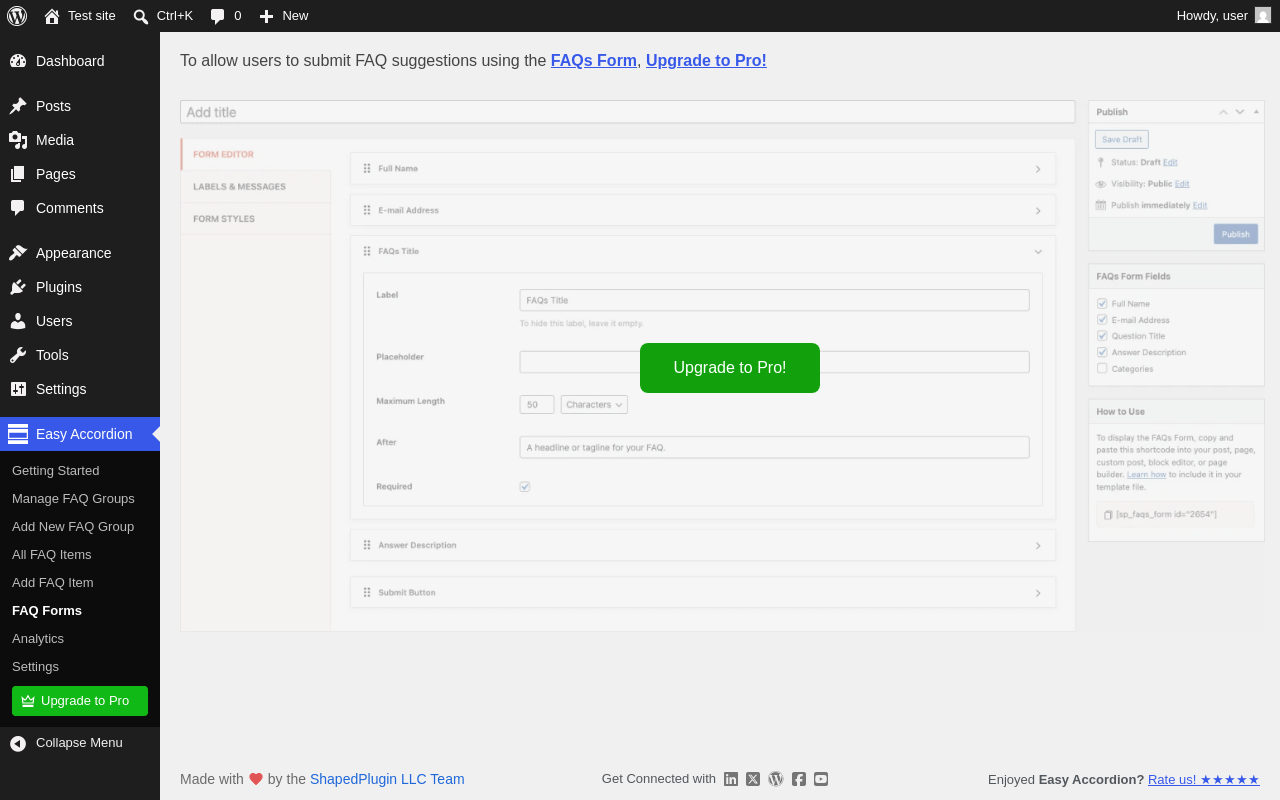Viewport: 1280px width, 800px height.
Task: Expand the E-mail Address field row chevron
Action: tap(1038, 211)
